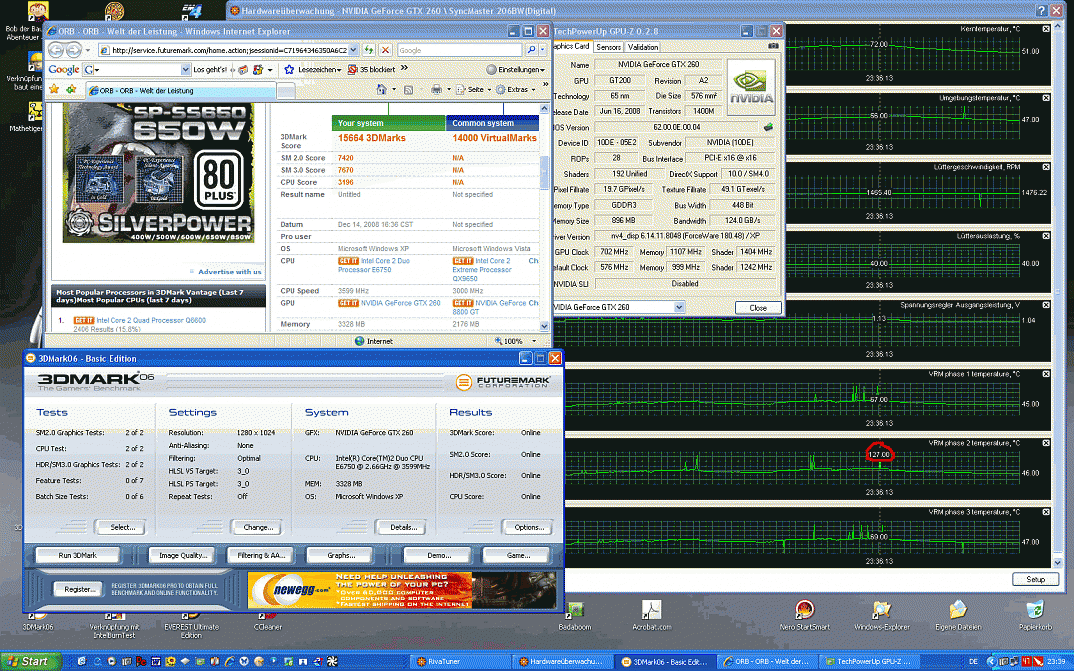Viewport: 1074px width, 671px height.
Task: Close the VRM phase 2 temperature graph
Action: coord(1046,443)
